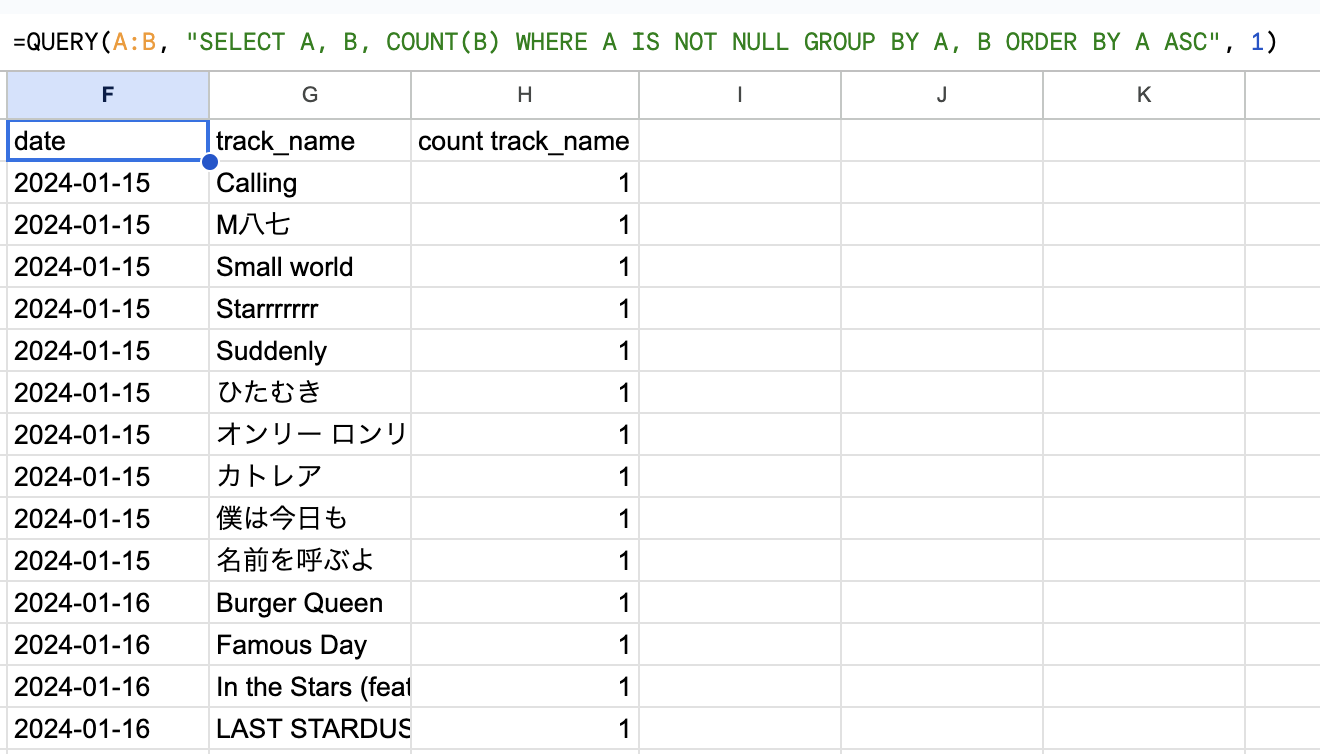1320x754 pixels.
Task: Select the "Calling" track cell
Action: (x=310, y=183)
